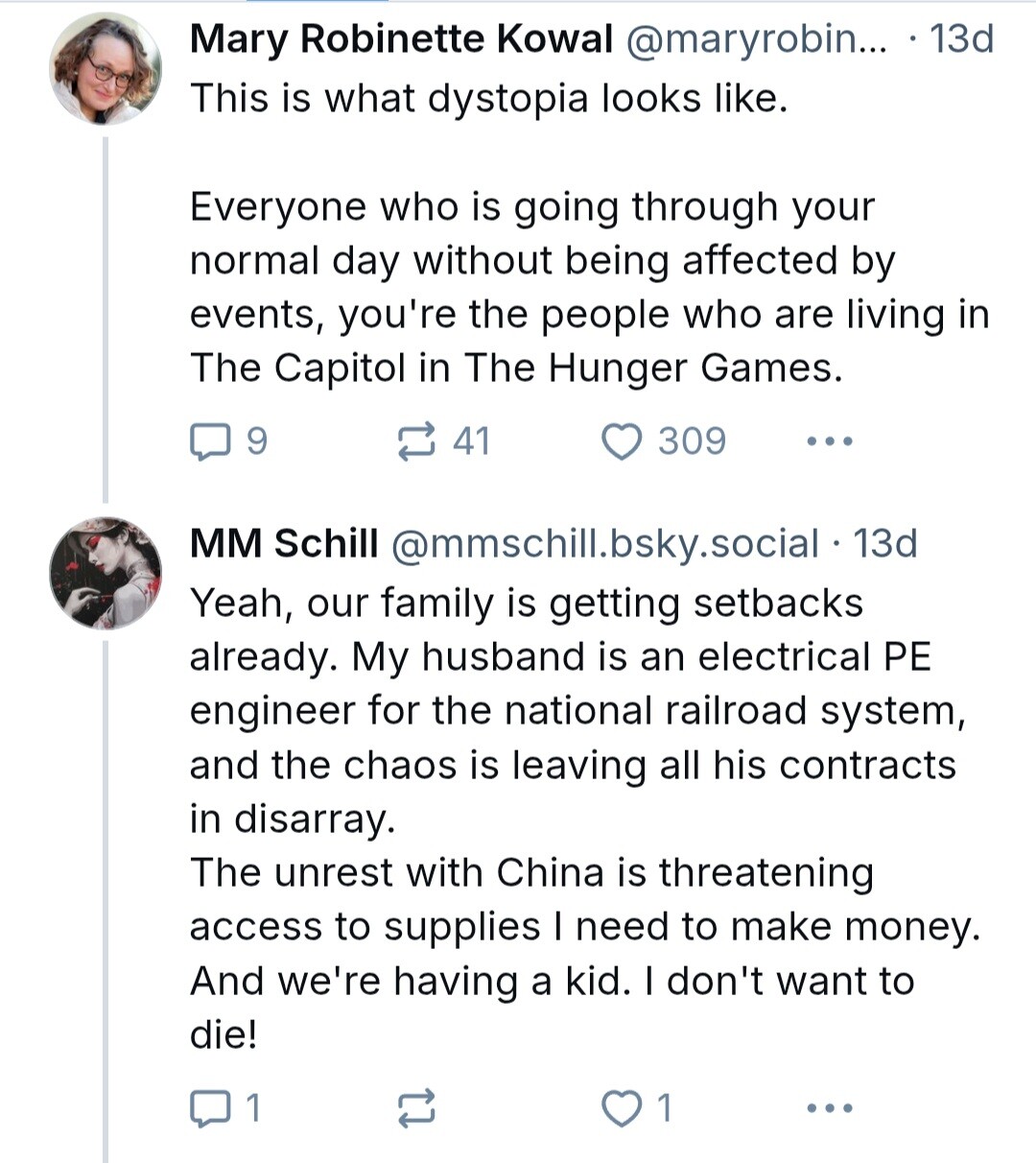Like MM Schill's reply with the heart

(x=622, y=1108)
